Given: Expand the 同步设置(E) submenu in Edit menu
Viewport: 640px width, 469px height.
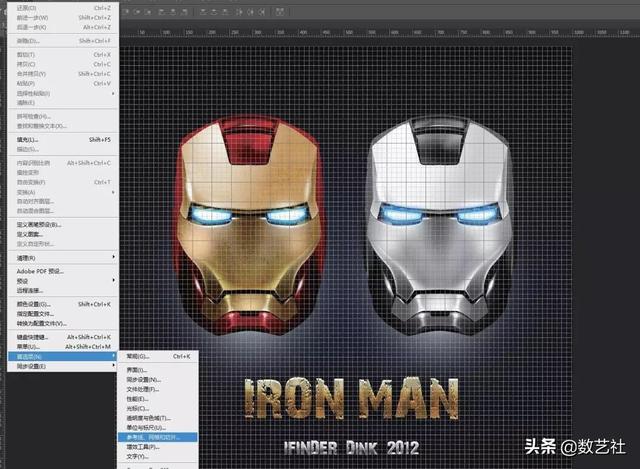Looking at the screenshot, I should (x=63, y=366).
